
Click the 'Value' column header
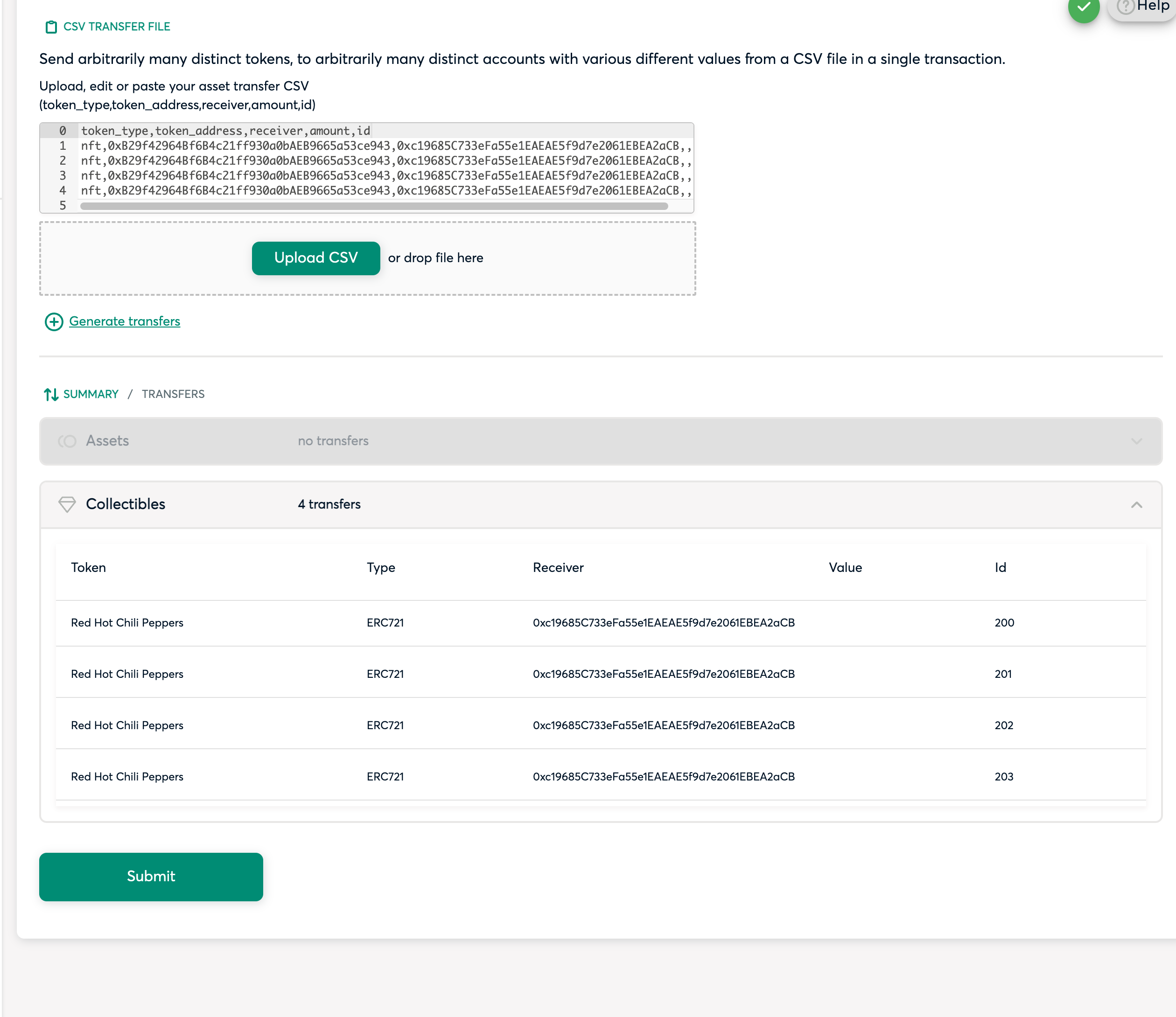coord(845,568)
